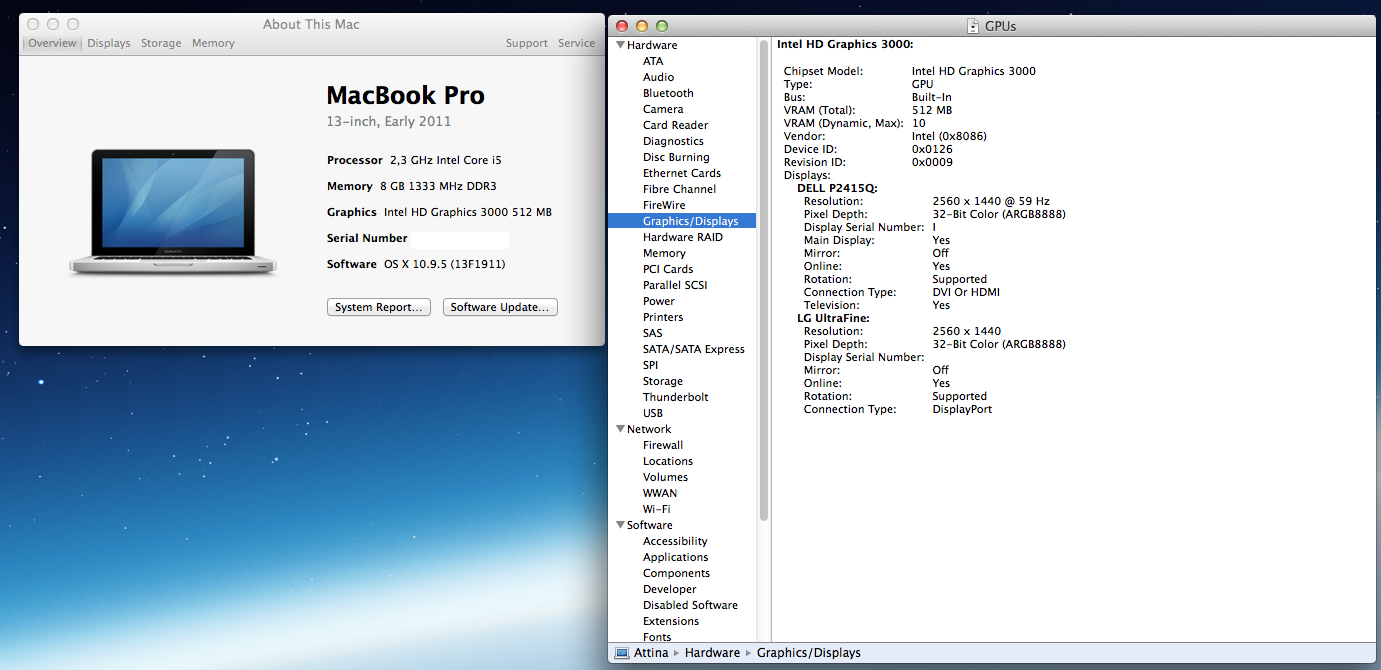Click the OS X 10.9.5 (13F1911) version text

coord(446,264)
